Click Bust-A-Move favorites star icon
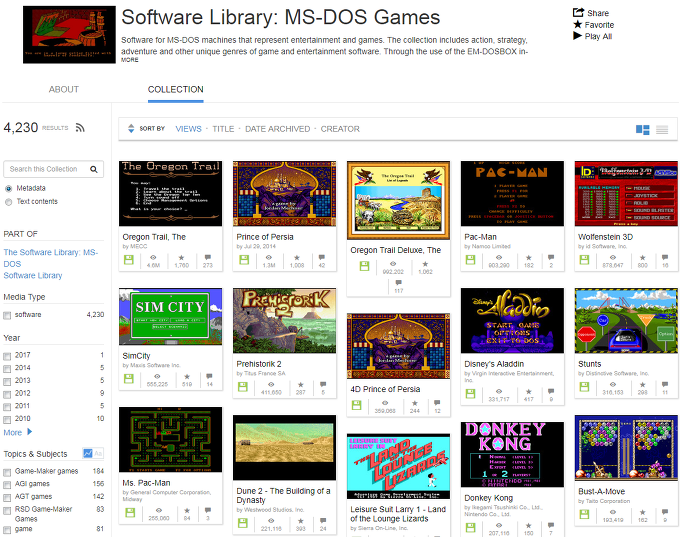The width and height of the screenshot is (680, 537). point(643,512)
